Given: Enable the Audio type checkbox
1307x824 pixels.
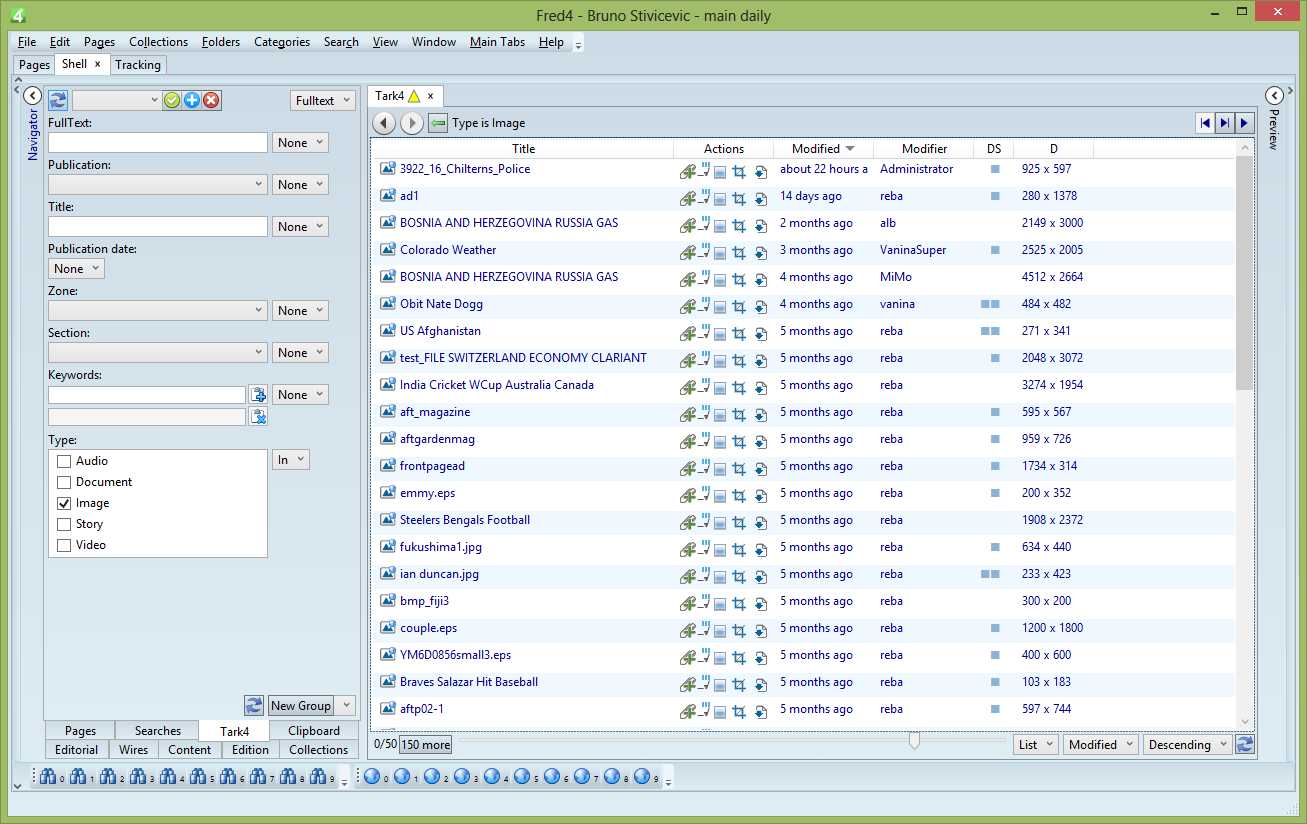Looking at the screenshot, I should point(64,461).
